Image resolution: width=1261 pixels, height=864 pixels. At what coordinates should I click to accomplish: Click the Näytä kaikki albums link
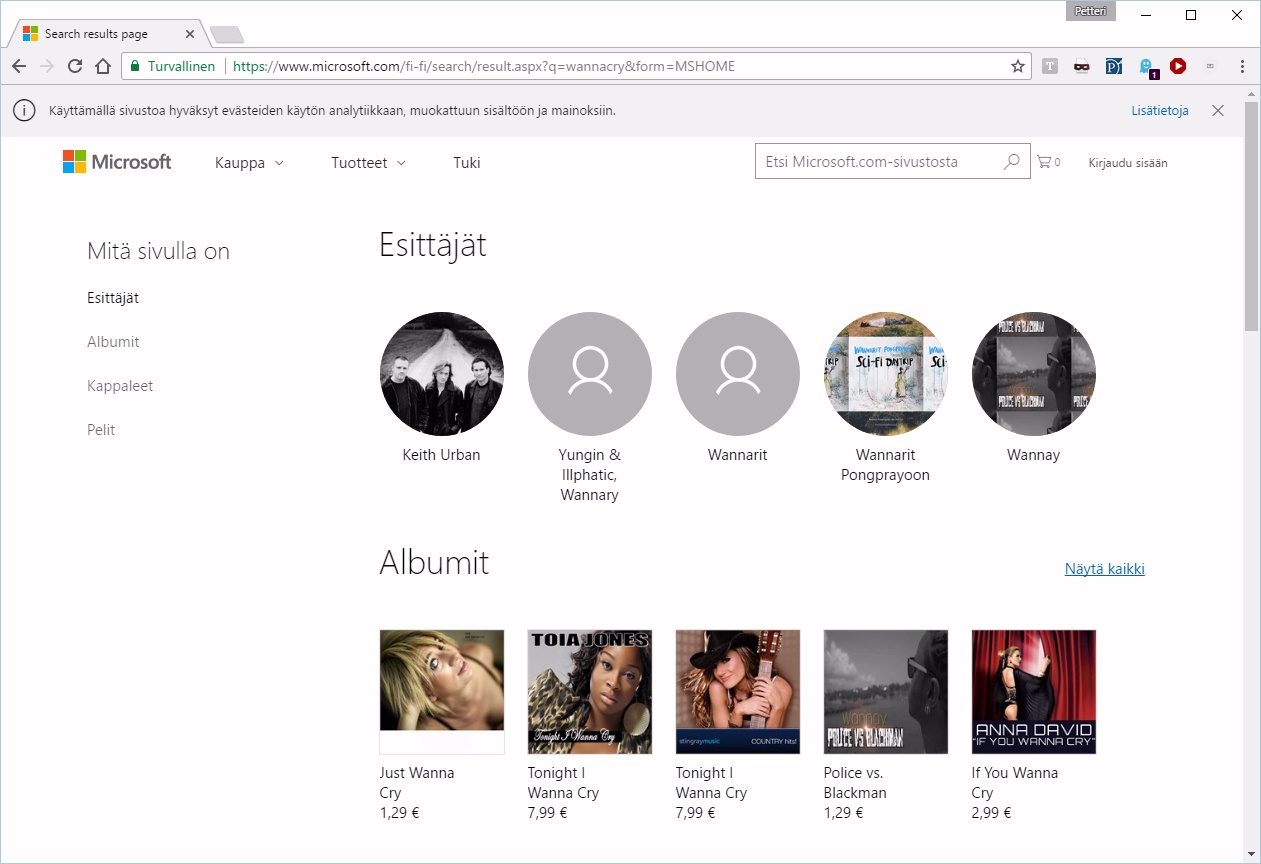click(1105, 569)
